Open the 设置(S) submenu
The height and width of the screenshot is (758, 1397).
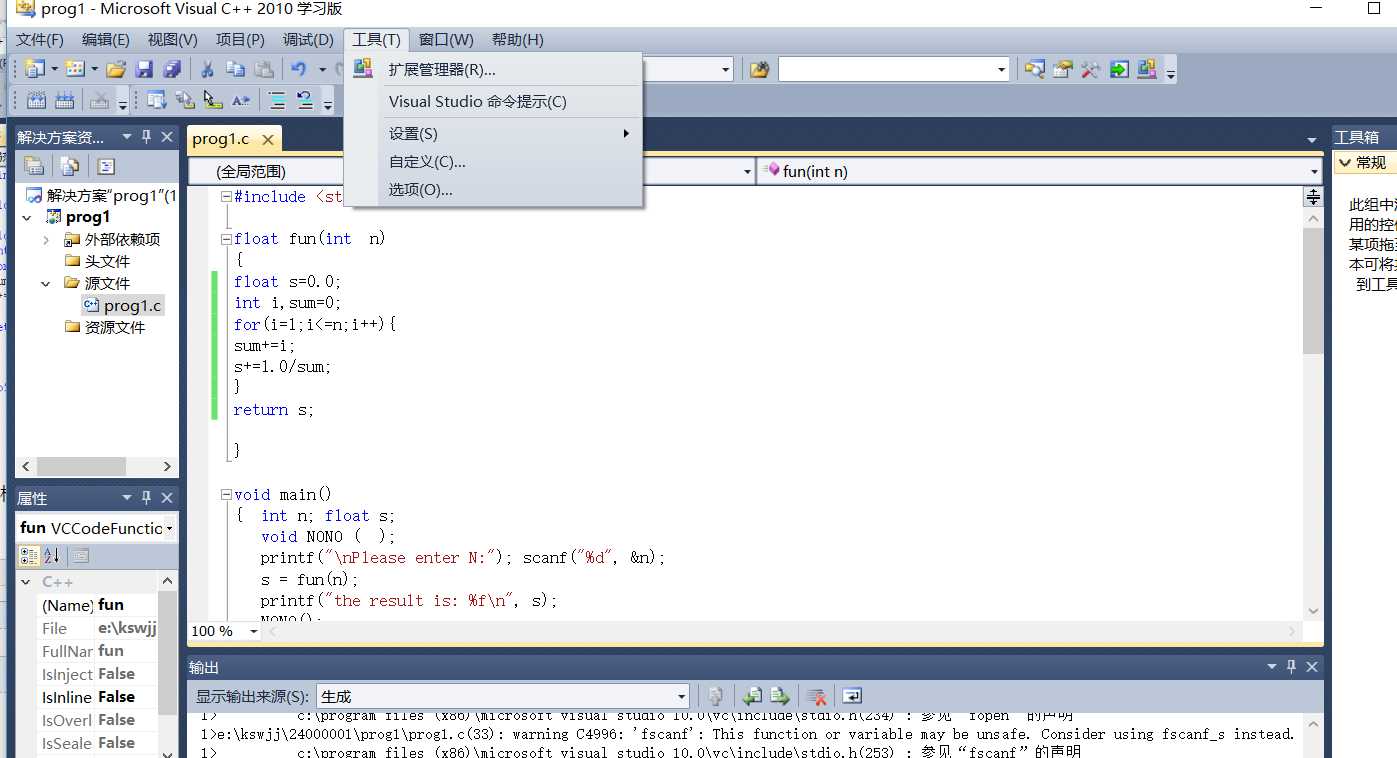(492, 134)
